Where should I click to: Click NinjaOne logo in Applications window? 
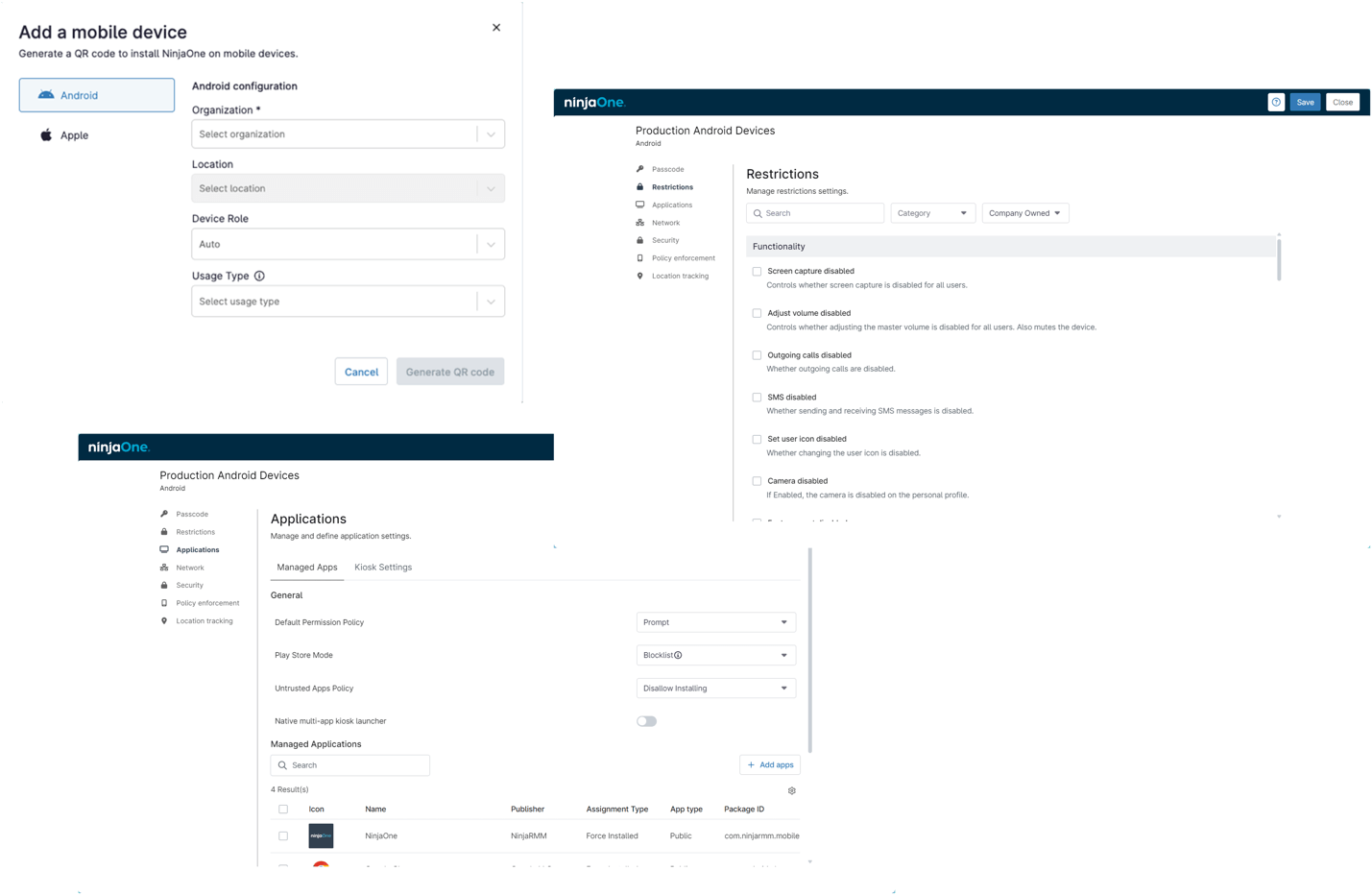pyautogui.click(x=119, y=447)
